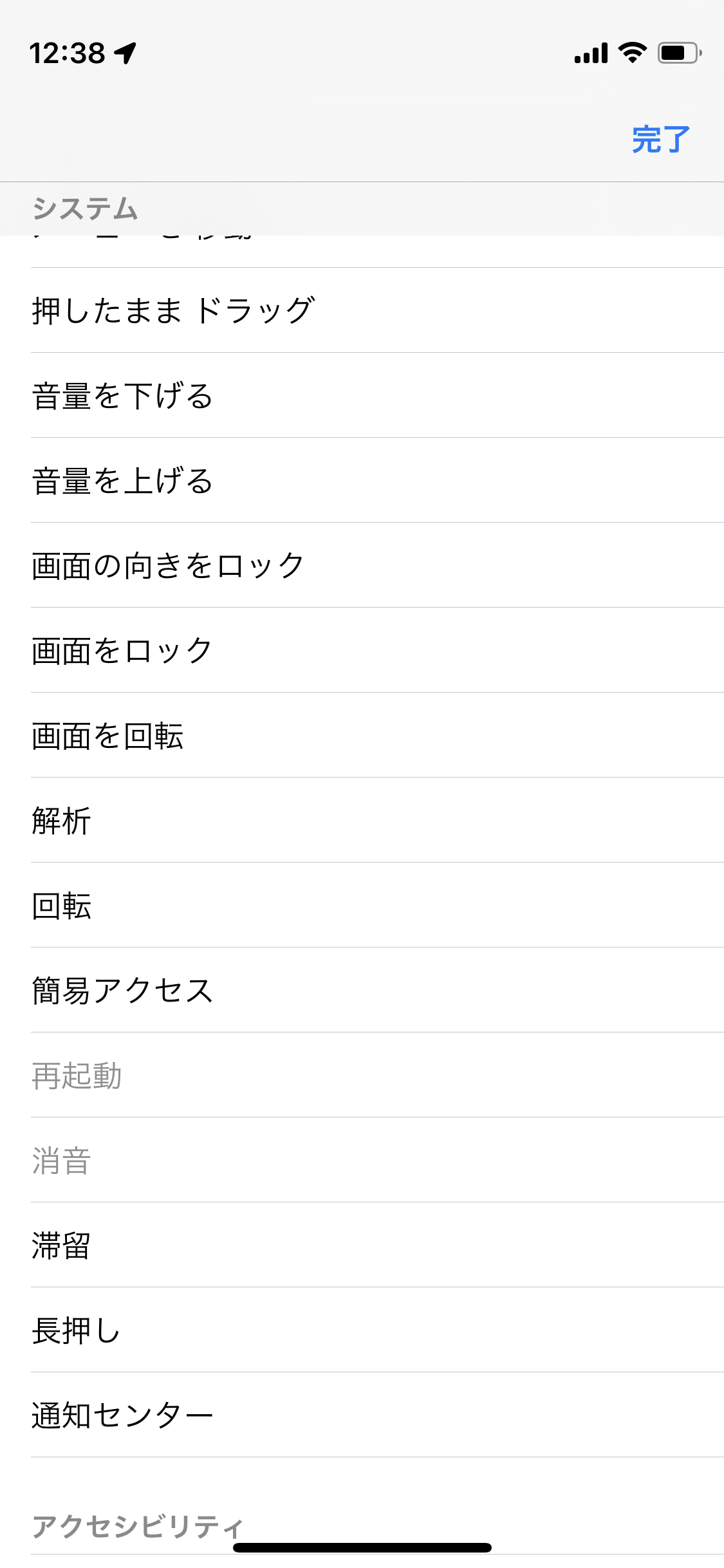Choose the 回転 list entry
Screen dimensions: 724x1568
pos(62,905)
